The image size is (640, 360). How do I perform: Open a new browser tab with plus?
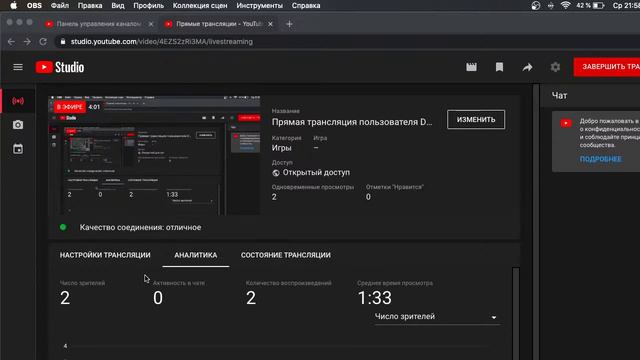(x=289, y=24)
